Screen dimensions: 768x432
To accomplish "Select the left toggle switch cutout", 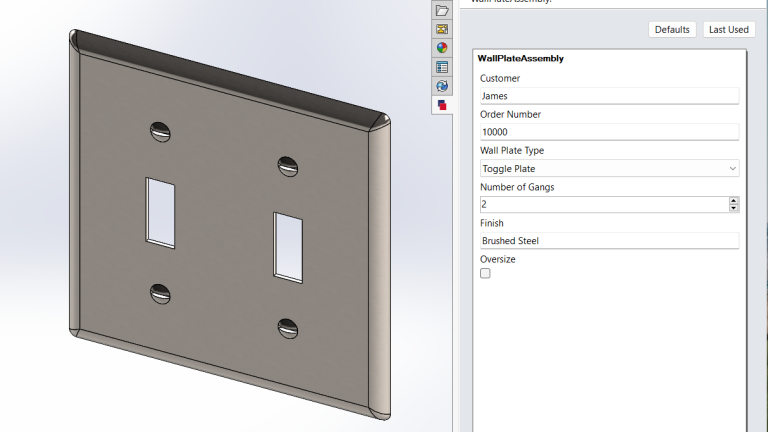I will 159,210.
